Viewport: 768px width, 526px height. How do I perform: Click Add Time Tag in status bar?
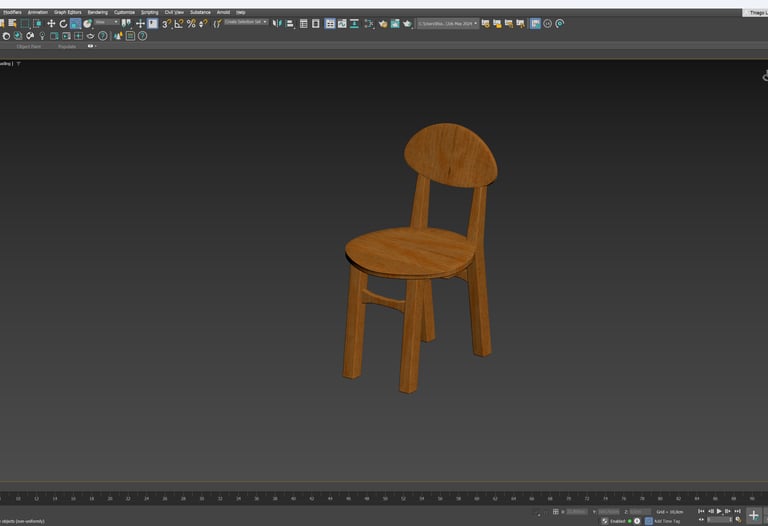pyautogui.click(x=666, y=521)
